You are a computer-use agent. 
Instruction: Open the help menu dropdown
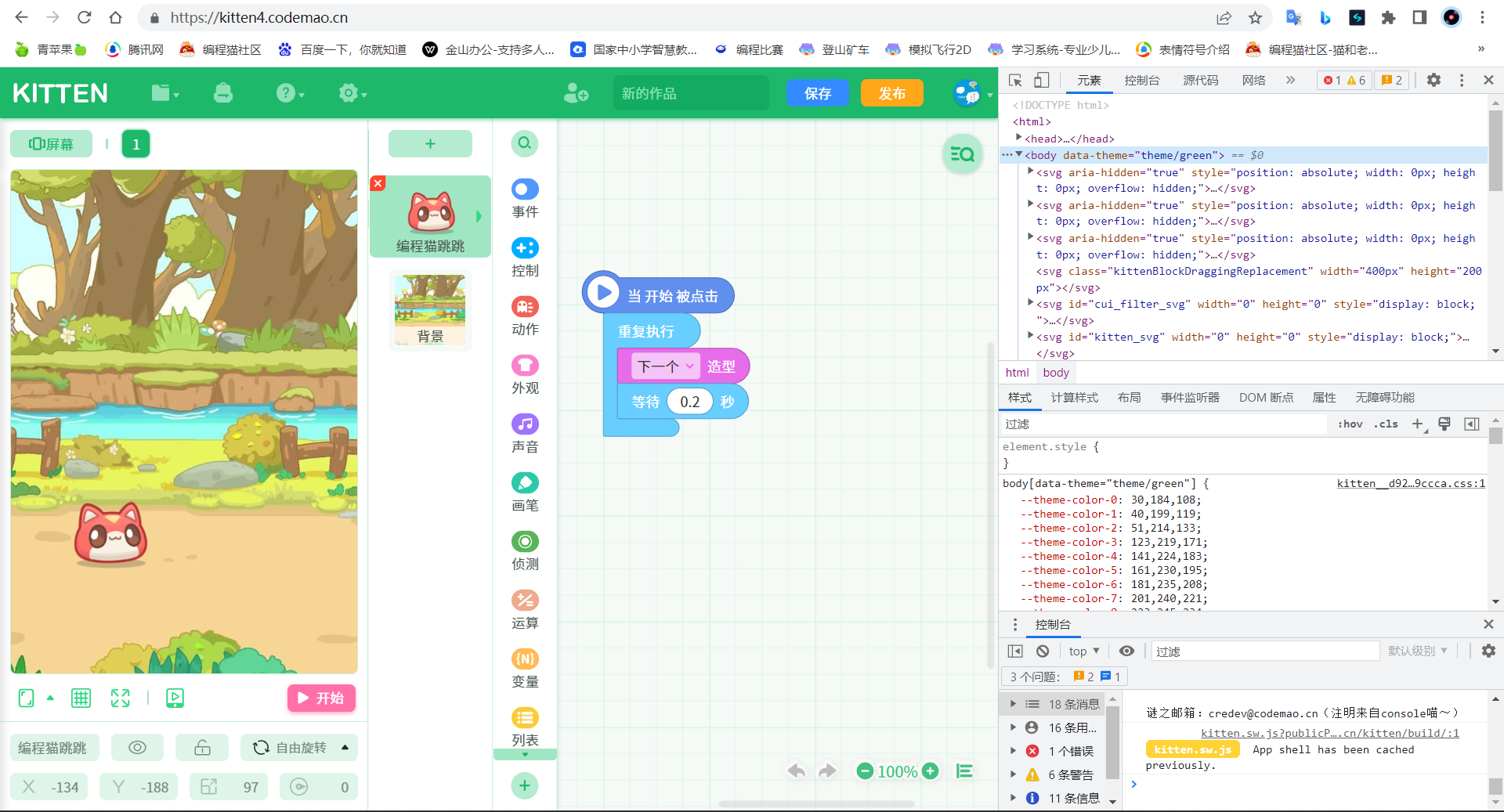pos(290,93)
